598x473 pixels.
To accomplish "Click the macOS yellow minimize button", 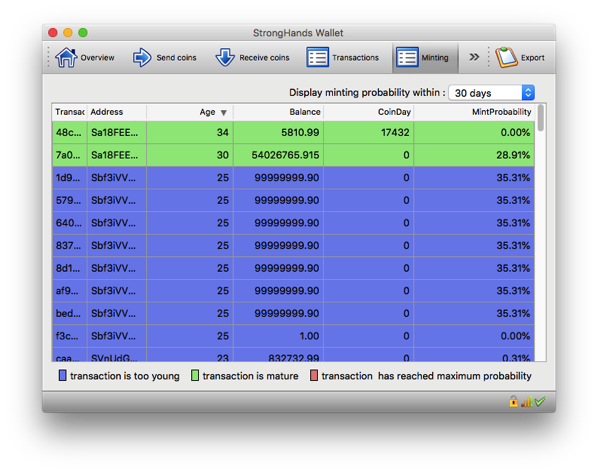I will 68,33.
